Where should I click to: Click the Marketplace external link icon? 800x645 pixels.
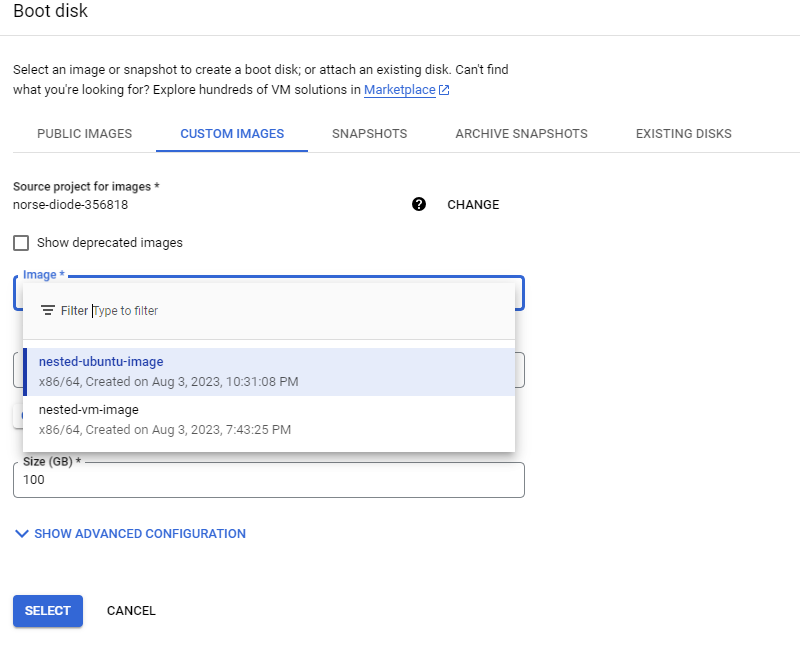click(x=444, y=90)
